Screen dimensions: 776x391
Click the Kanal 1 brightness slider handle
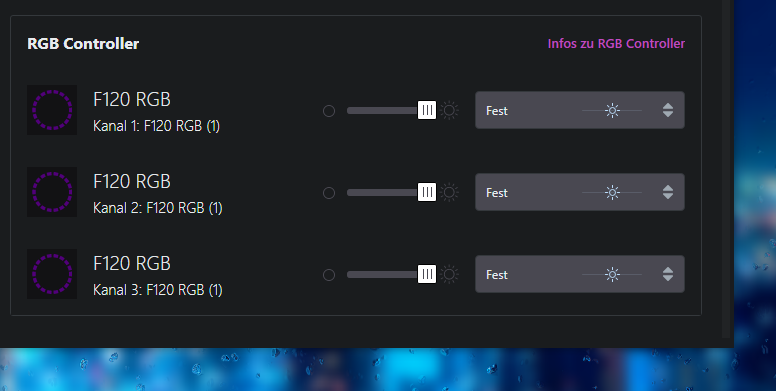pyautogui.click(x=427, y=110)
